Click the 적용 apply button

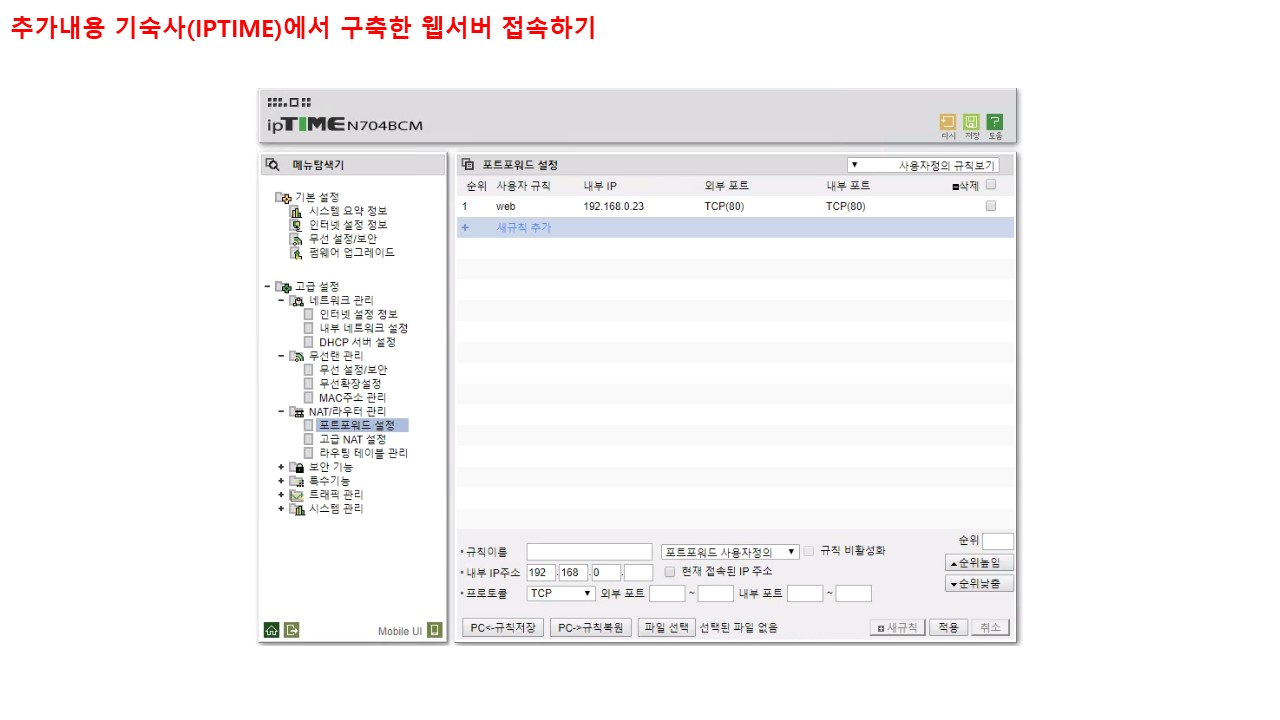[x=948, y=628]
